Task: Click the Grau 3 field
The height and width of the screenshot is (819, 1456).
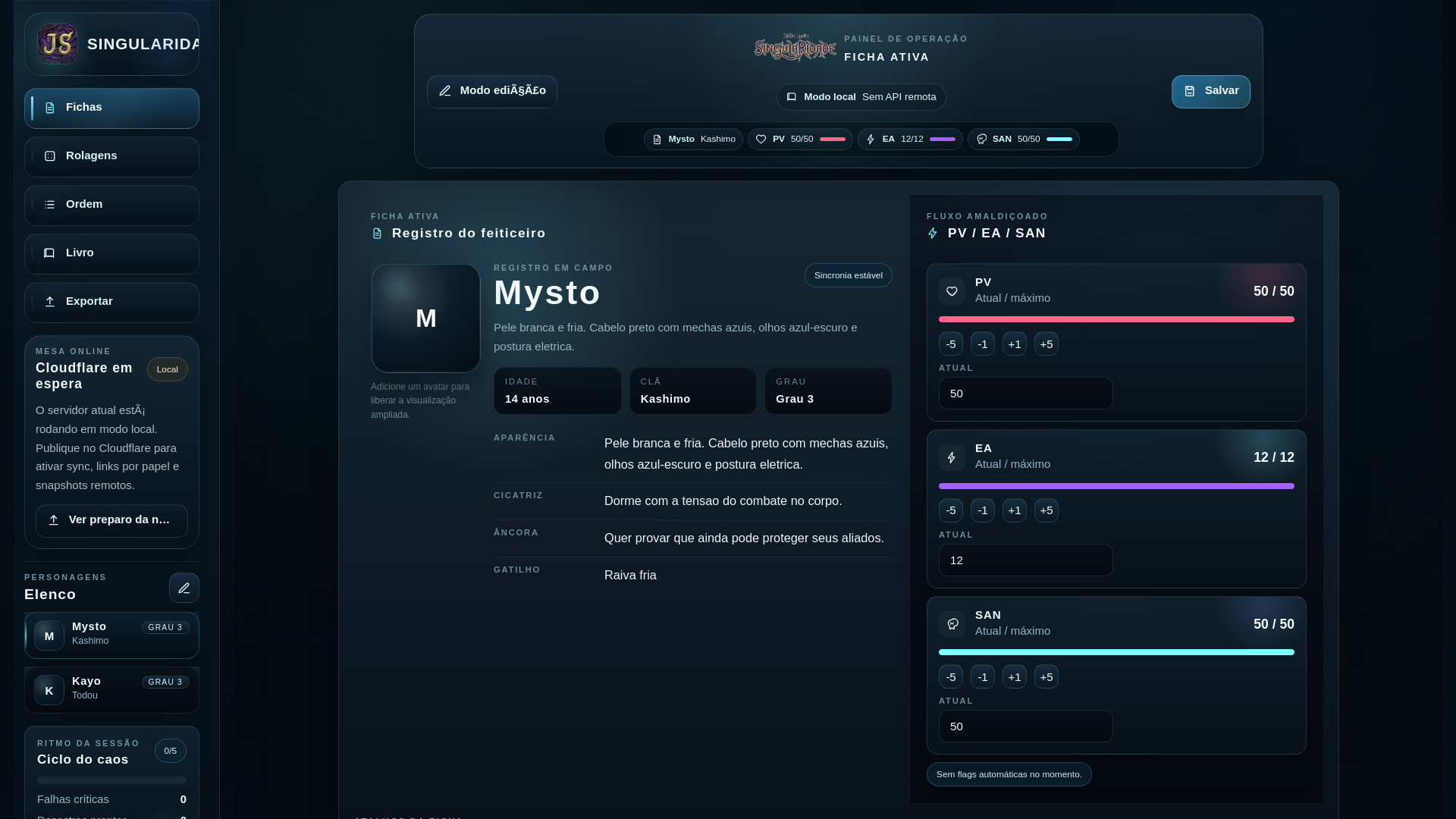Action: point(829,391)
